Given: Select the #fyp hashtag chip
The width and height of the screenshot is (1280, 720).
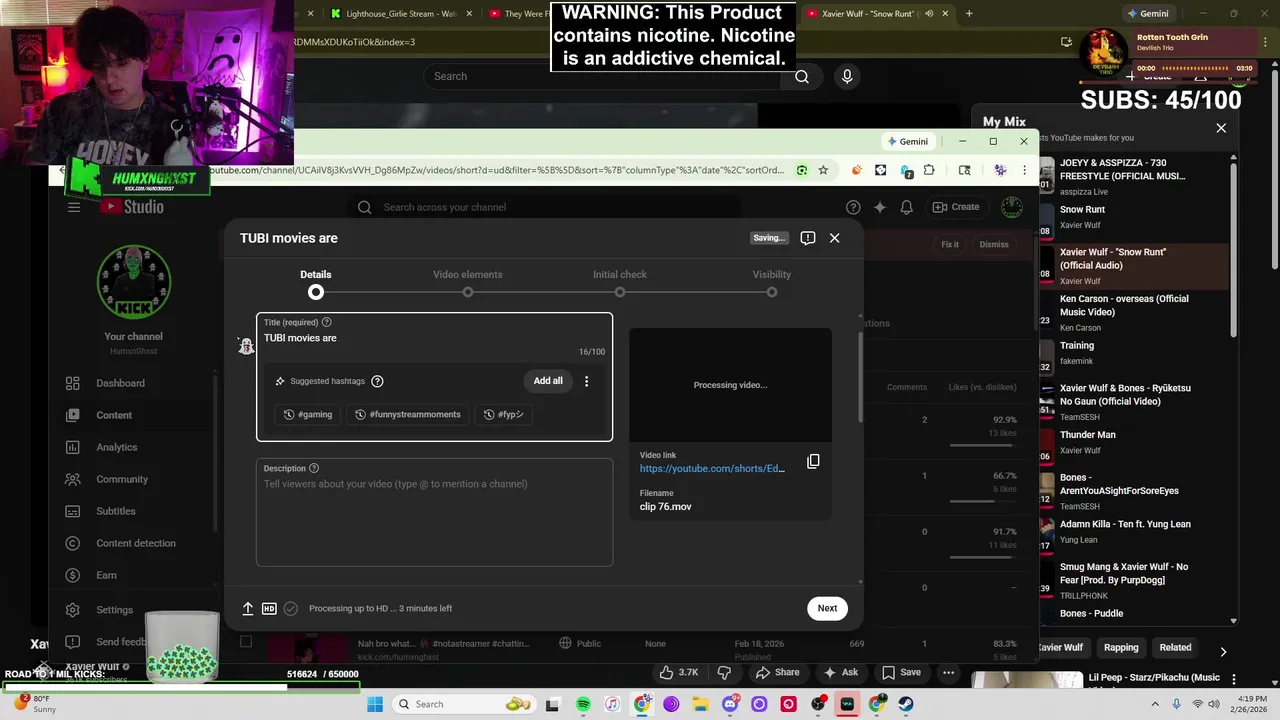Looking at the screenshot, I should 503,414.
